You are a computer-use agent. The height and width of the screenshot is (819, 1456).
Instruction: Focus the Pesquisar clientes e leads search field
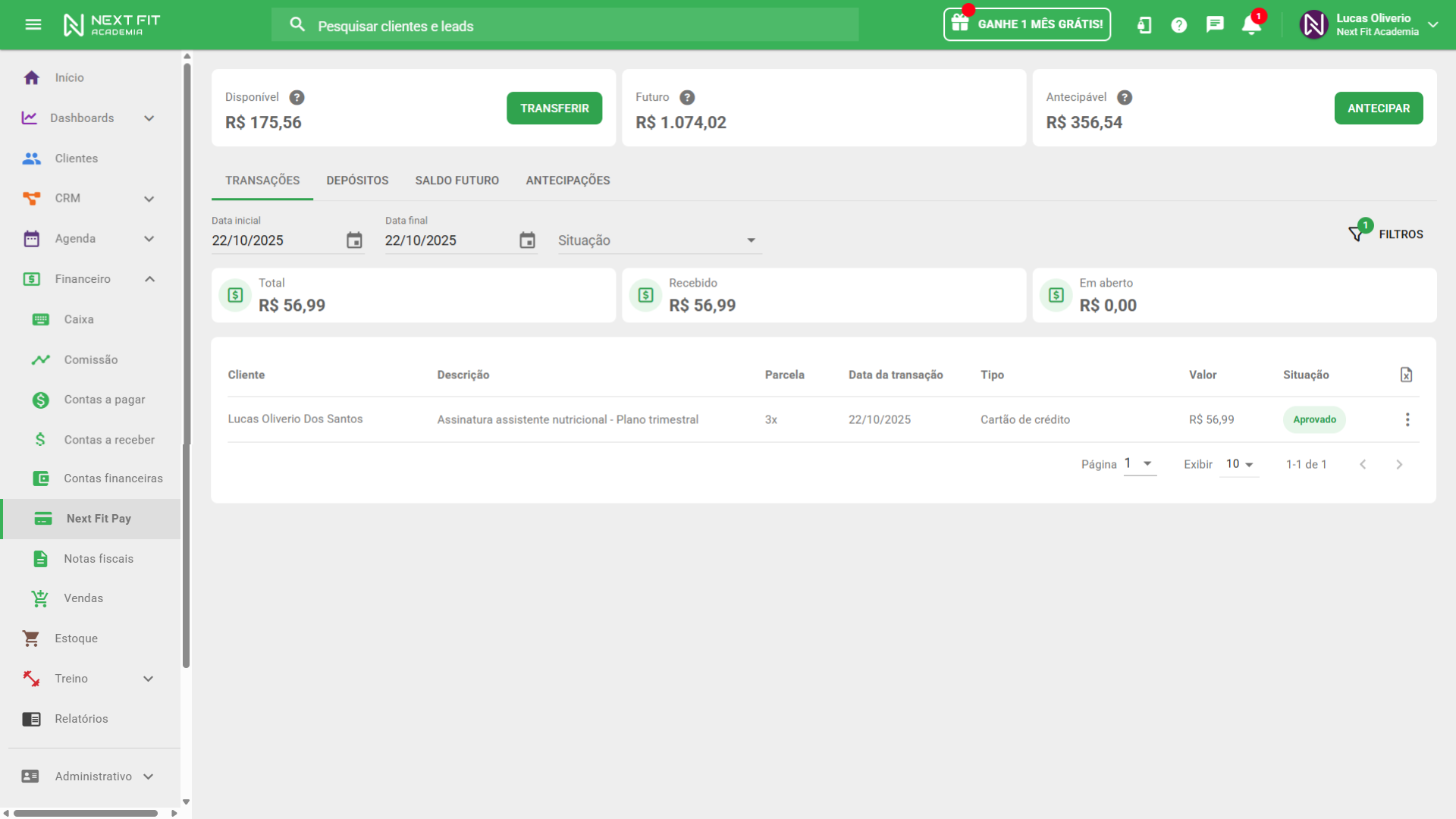(x=576, y=26)
